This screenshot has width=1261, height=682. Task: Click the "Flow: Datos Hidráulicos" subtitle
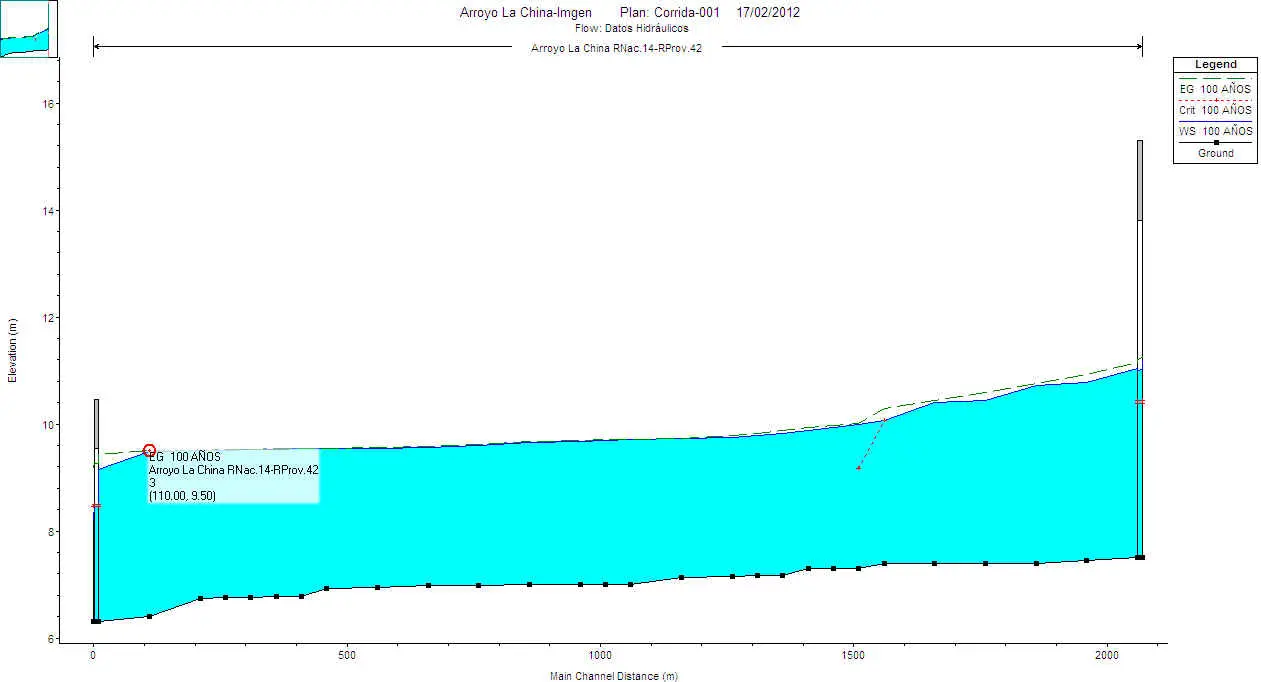tap(631, 28)
